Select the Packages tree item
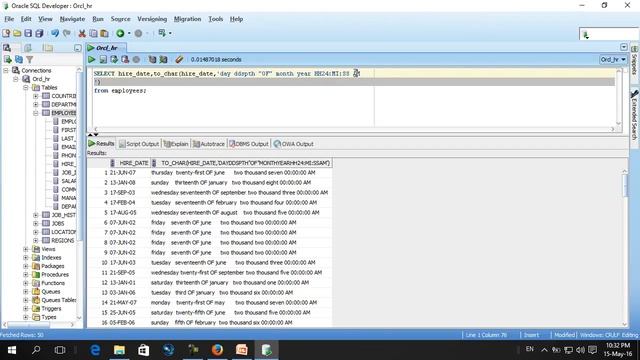 [x=53, y=266]
